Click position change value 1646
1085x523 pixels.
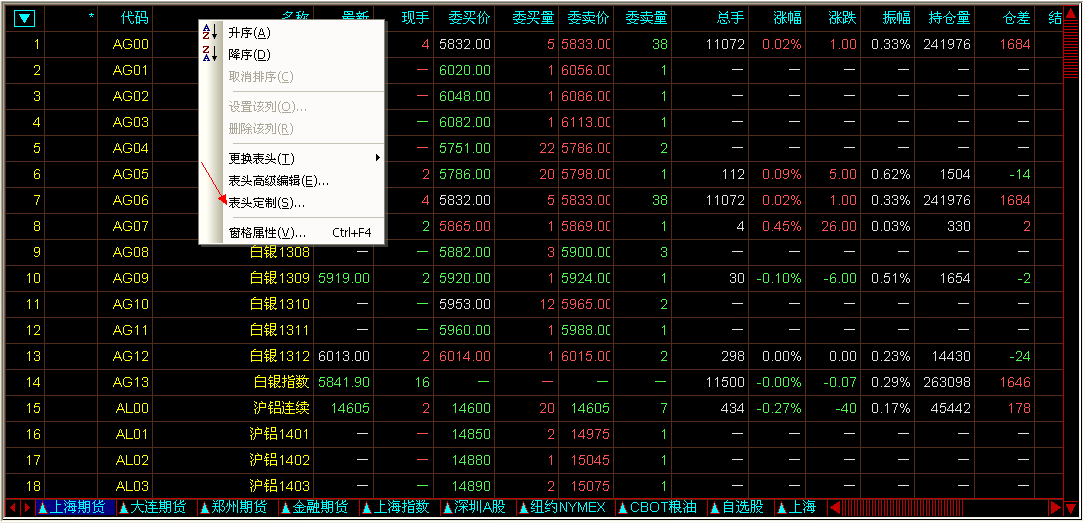1014,382
